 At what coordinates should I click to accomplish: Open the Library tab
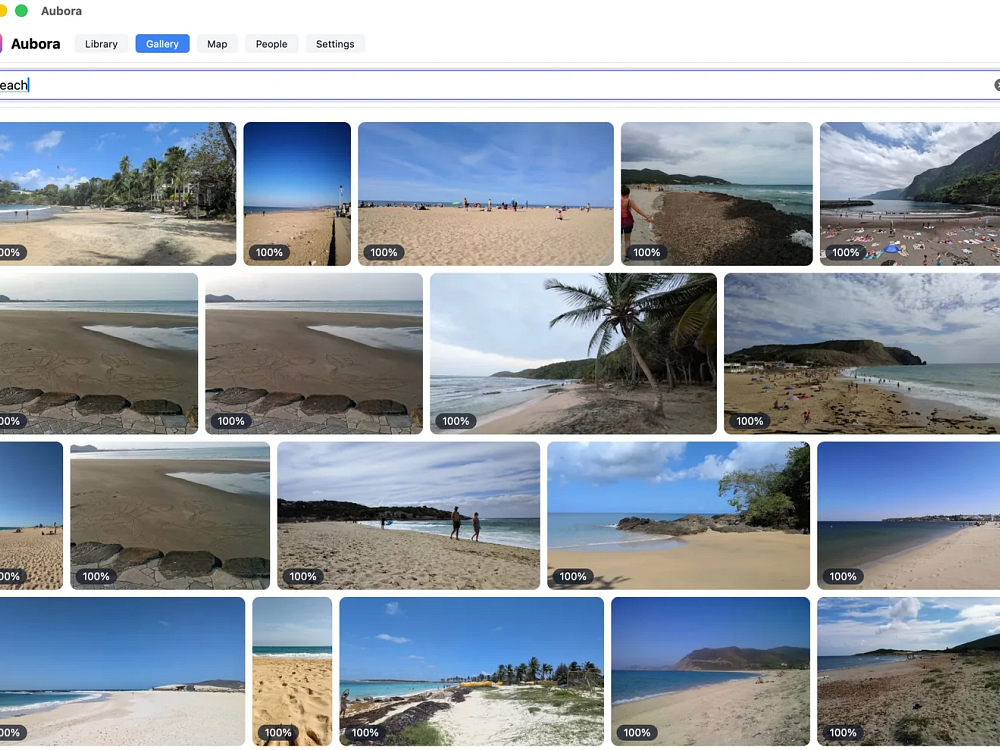(101, 44)
